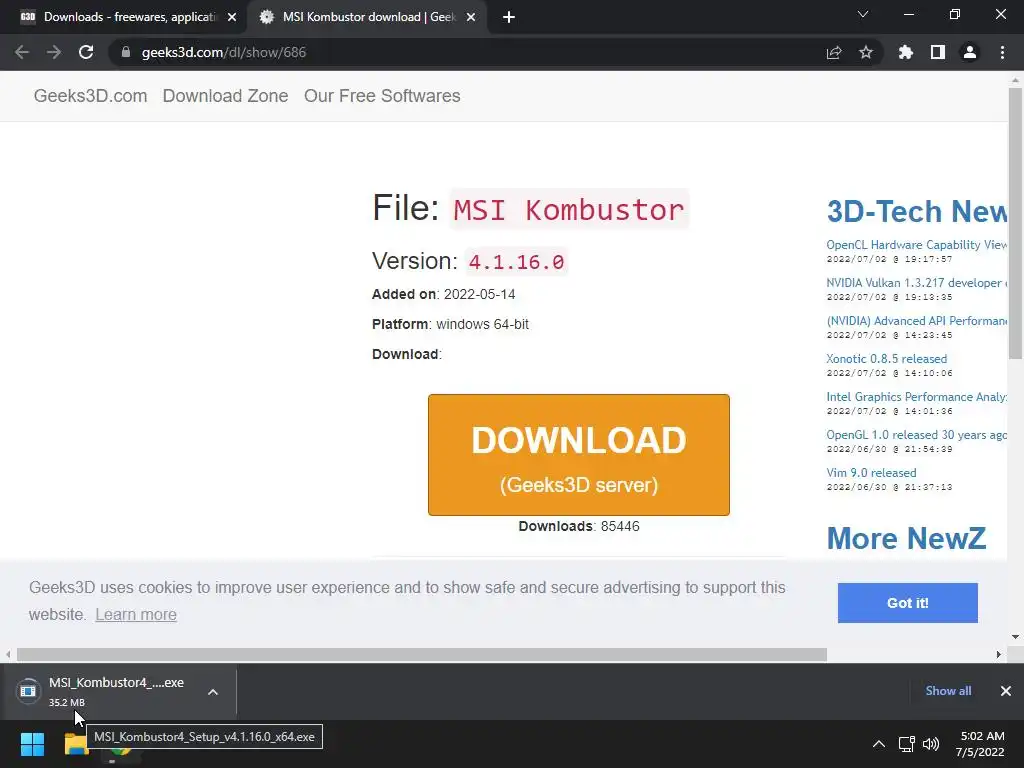
Task: Click the orange DOWNLOAD button
Action: pyautogui.click(x=579, y=455)
